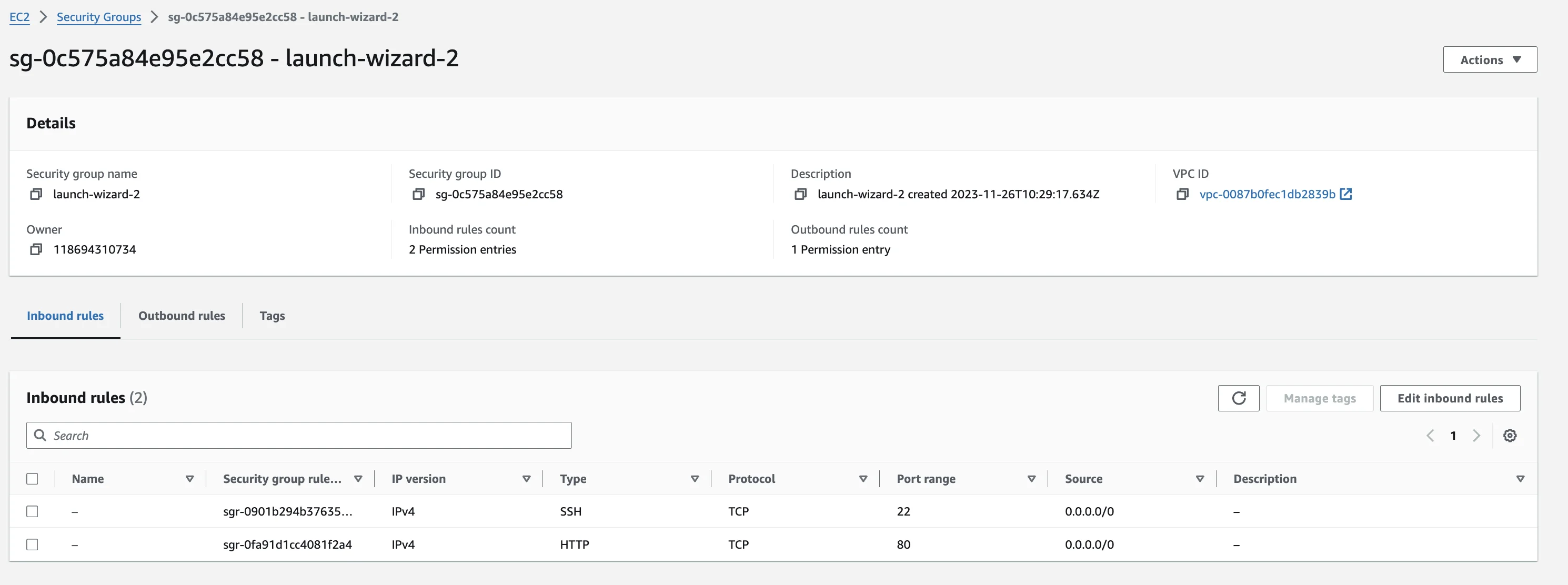Navigate to Security Groups breadcrumb link
Viewport: 1568px width, 585px height.
pos(98,16)
